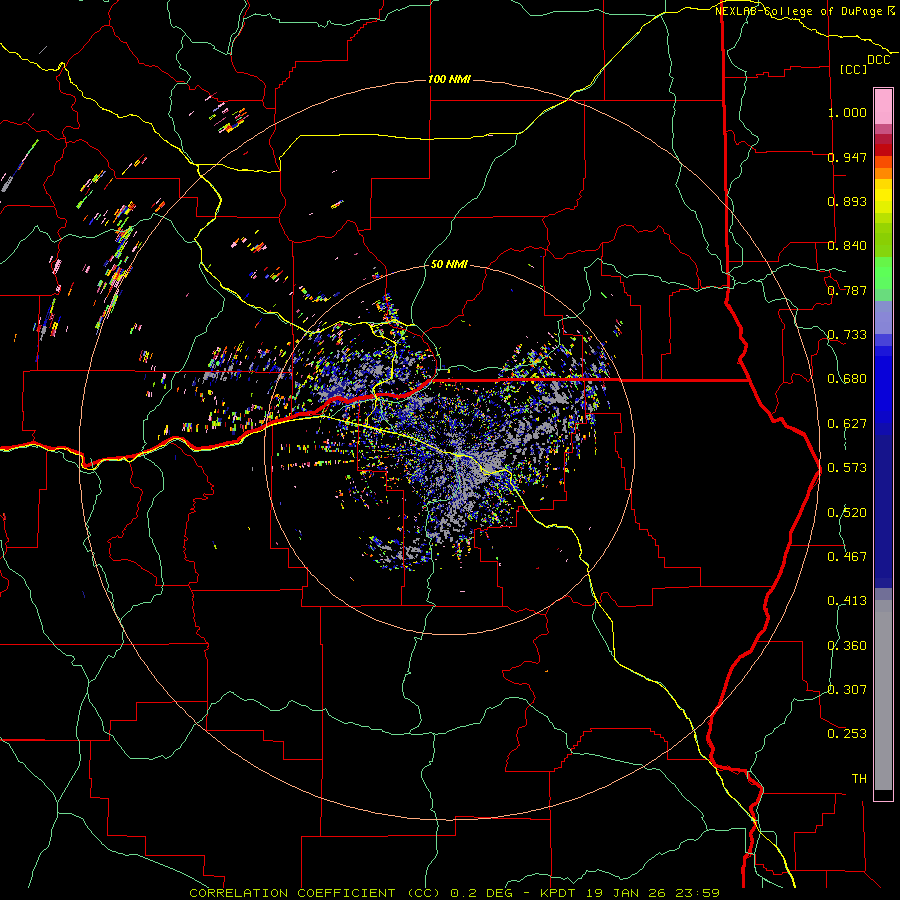Pick the gray segment of the color bar
Viewport: 900px width, 900px height.
coord(883,695)
